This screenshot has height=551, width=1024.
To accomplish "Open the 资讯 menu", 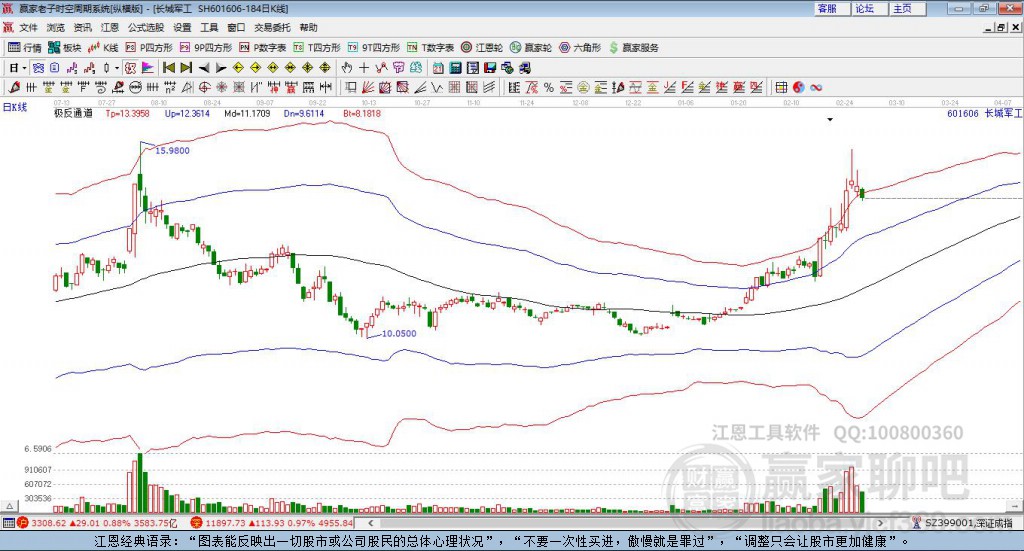I will point(82,27).
